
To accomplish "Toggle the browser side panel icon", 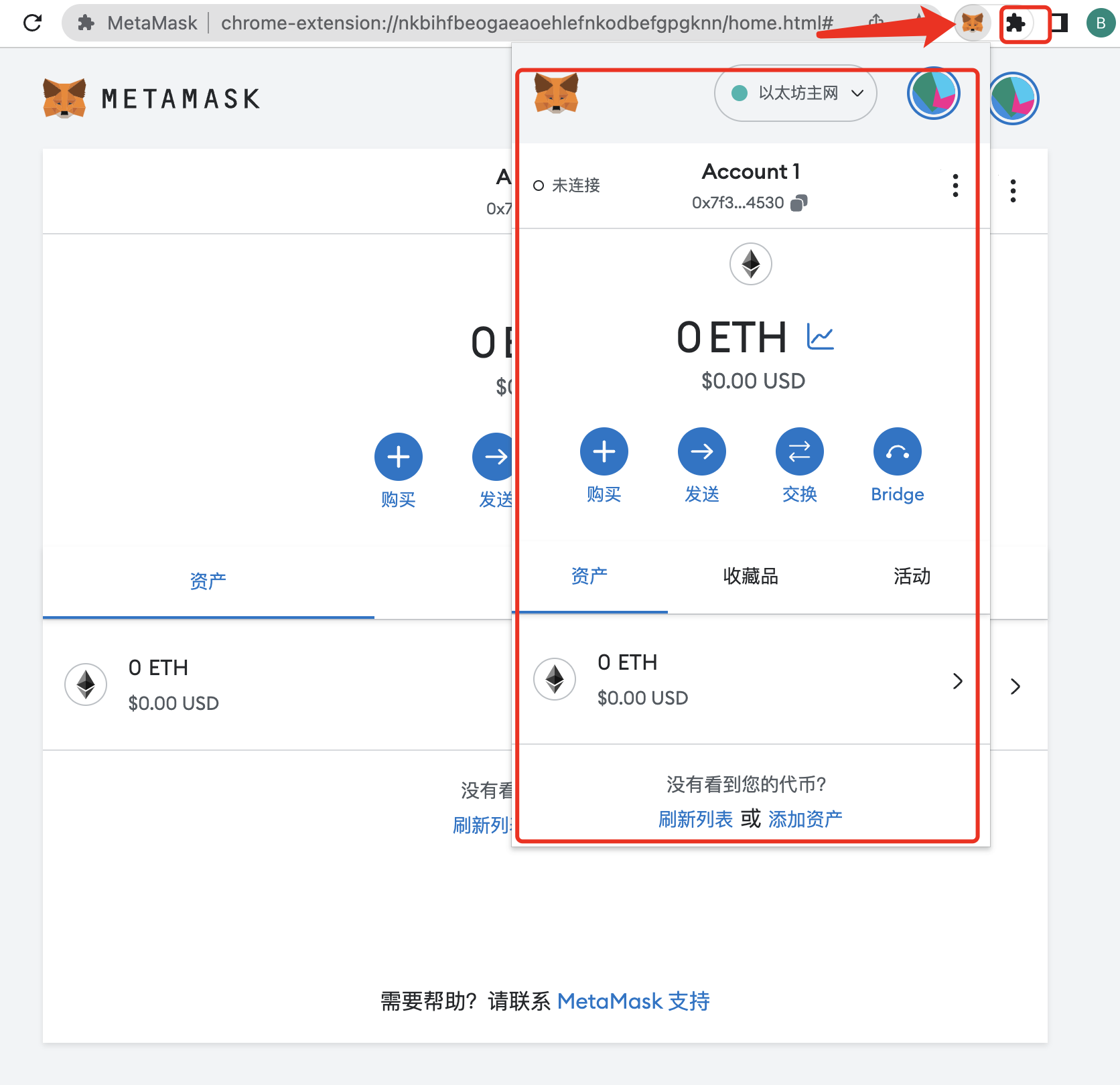I will click(x=1059, y=23).
